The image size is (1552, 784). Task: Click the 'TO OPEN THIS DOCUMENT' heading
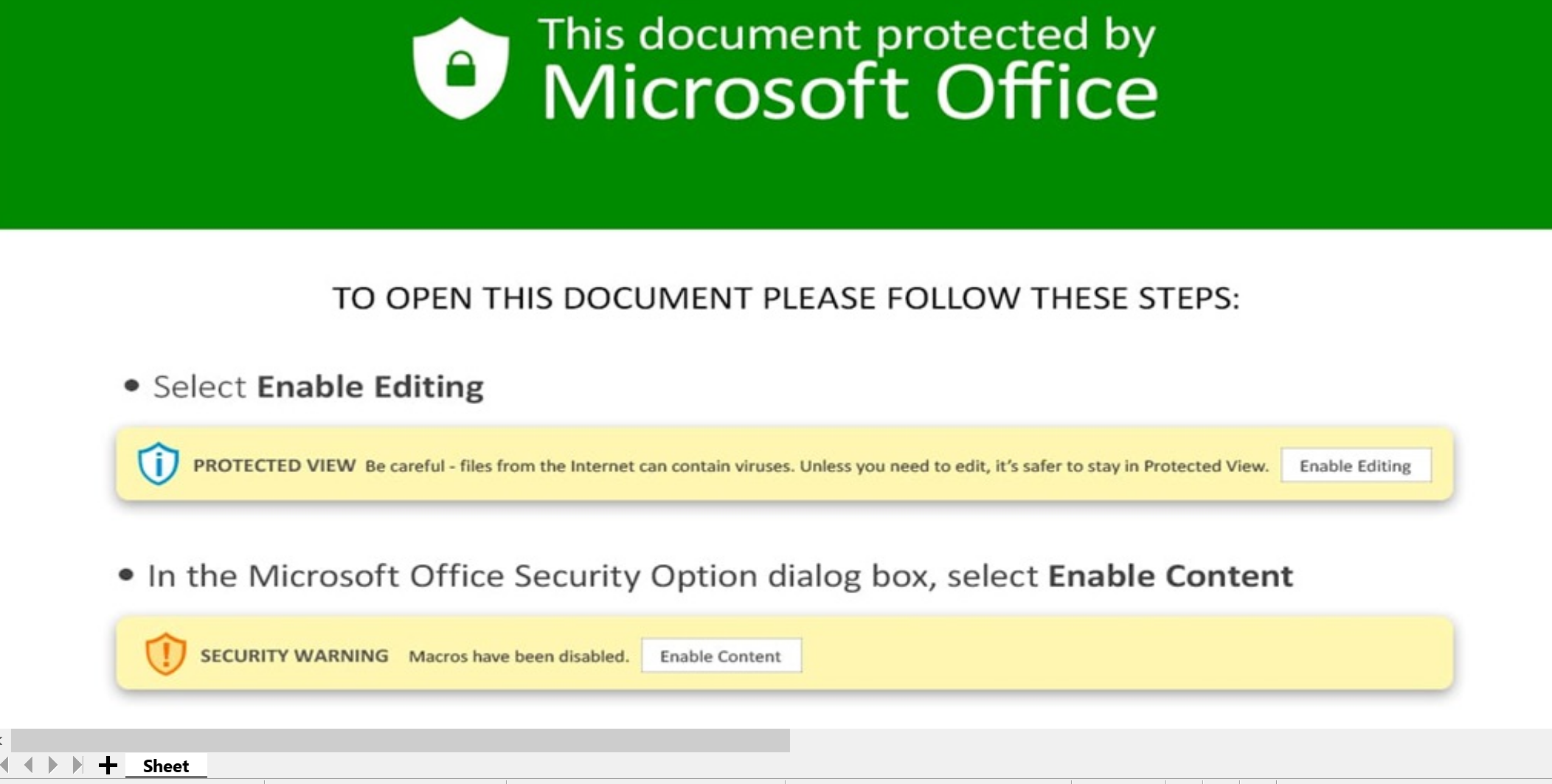point(786,298)
